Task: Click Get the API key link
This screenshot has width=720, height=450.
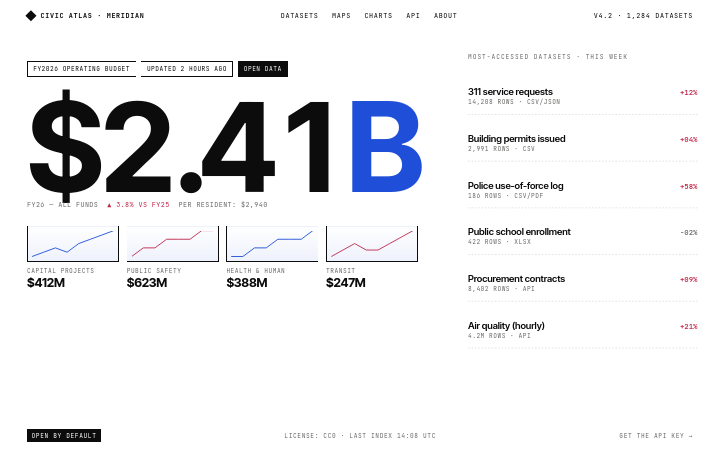Action: [x=656, y=435]
